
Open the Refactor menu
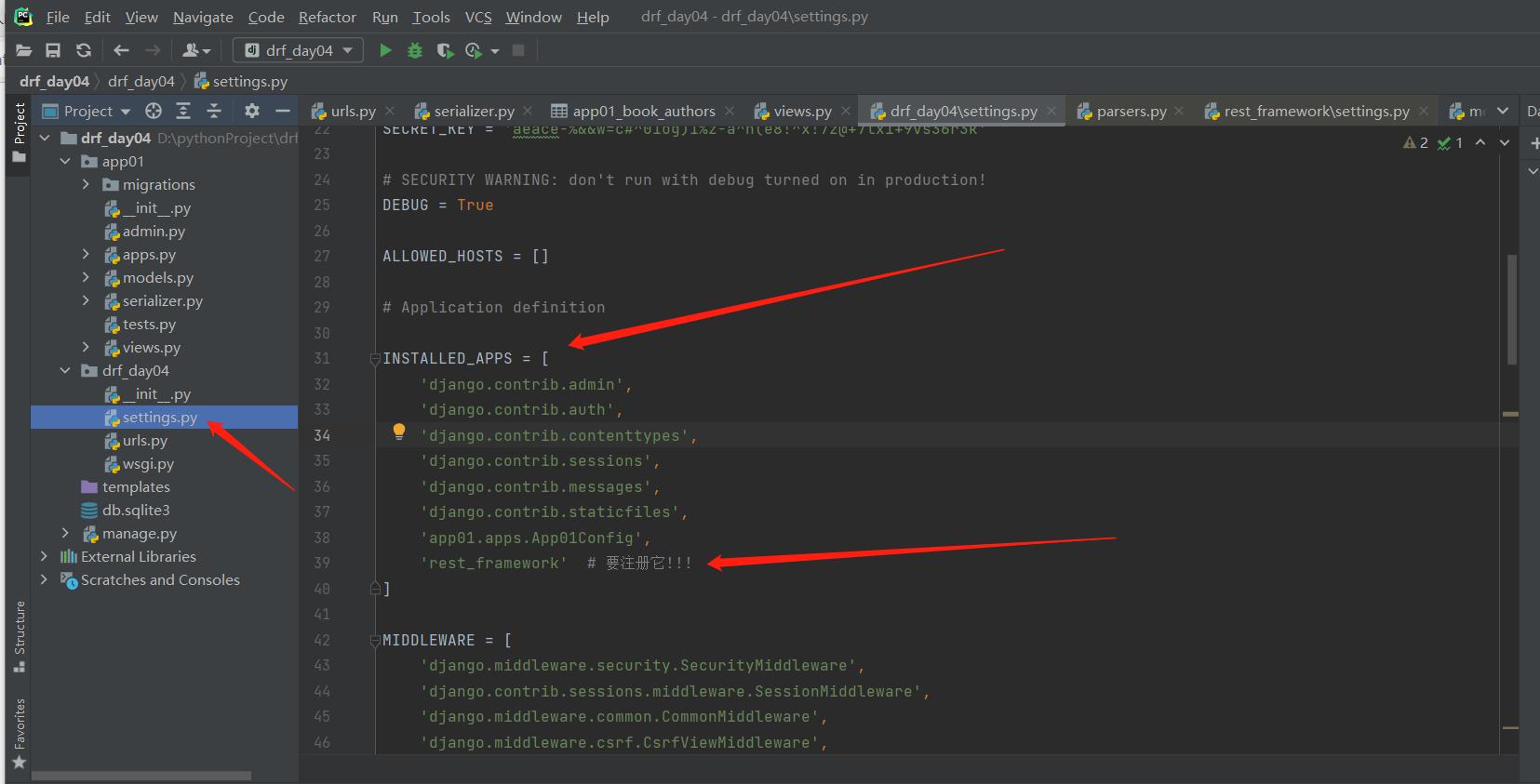(x=327, y=17)
